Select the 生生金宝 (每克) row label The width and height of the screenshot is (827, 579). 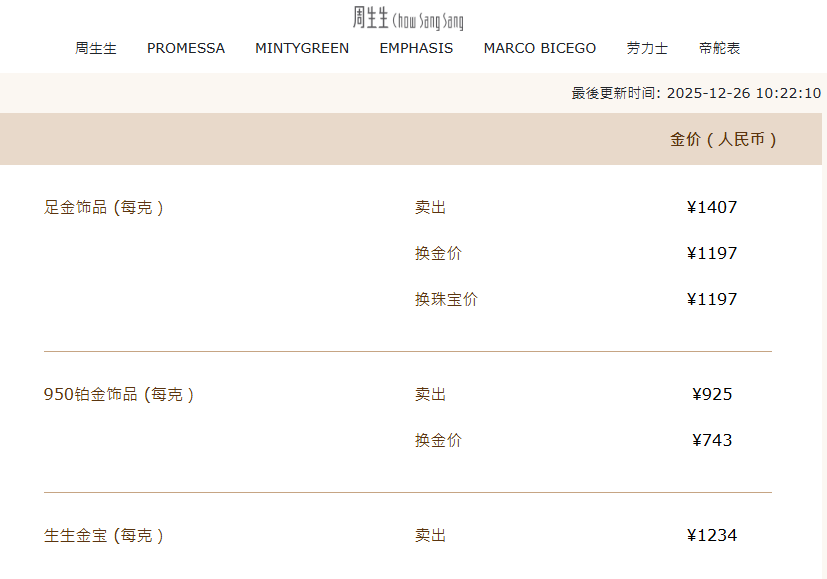click(x=104, y=536)
